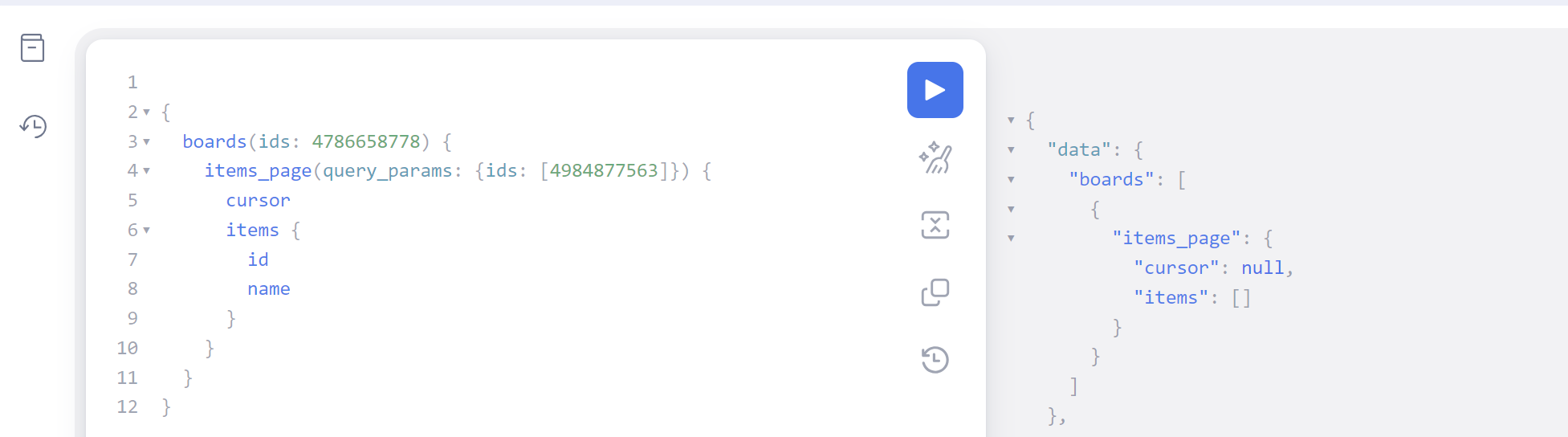1568x437 pixels.
Task: Click the item id 4984877563 in query
Action: 604,170
